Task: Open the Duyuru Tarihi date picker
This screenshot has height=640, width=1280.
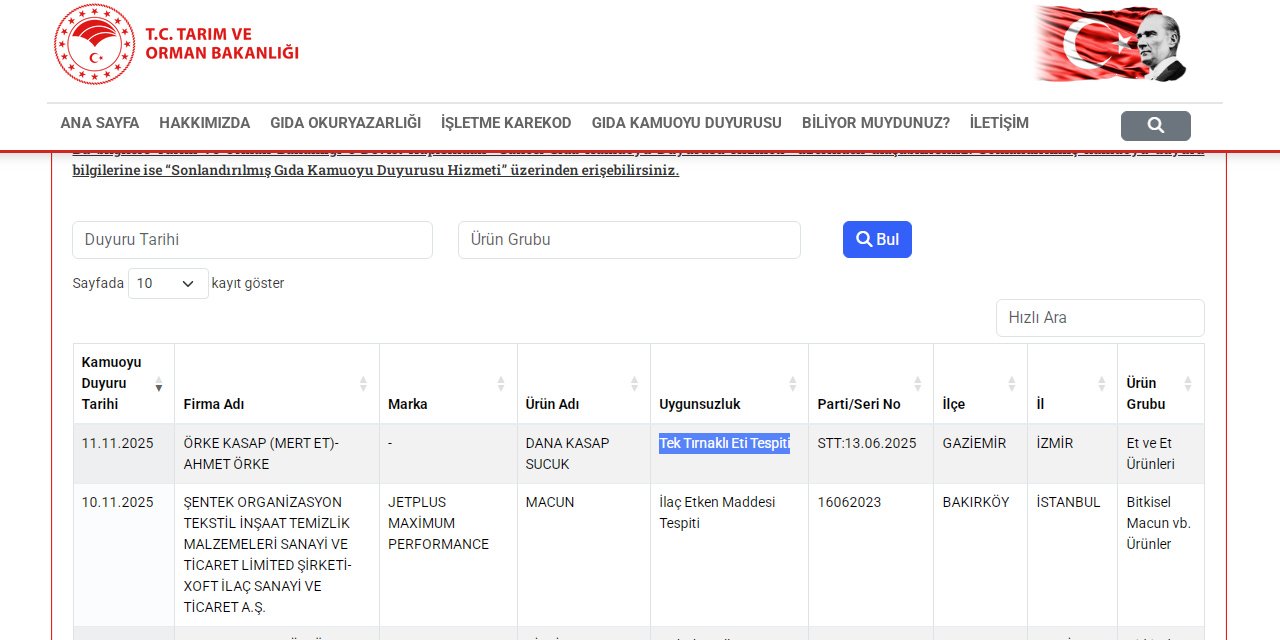Action: (x=252, y=240)
